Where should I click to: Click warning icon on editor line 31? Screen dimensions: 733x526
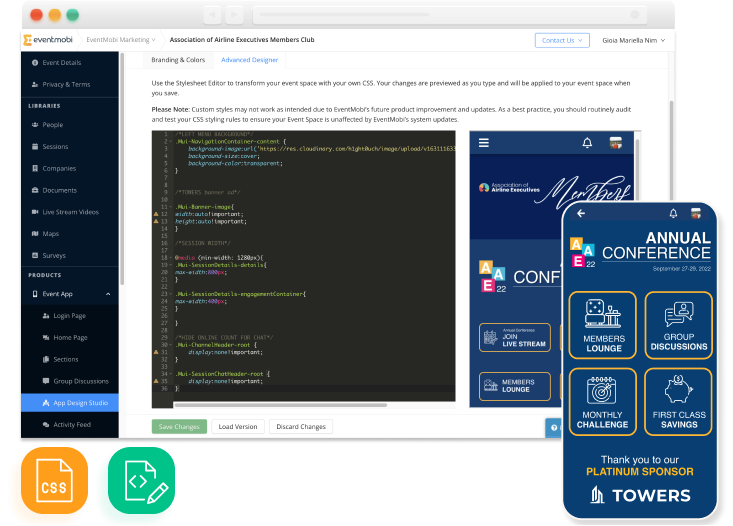click(156, 352)
